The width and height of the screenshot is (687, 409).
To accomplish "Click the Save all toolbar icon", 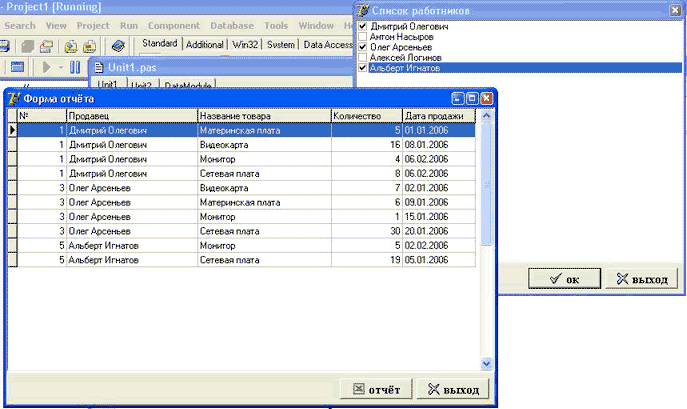I will pos(26,46).
